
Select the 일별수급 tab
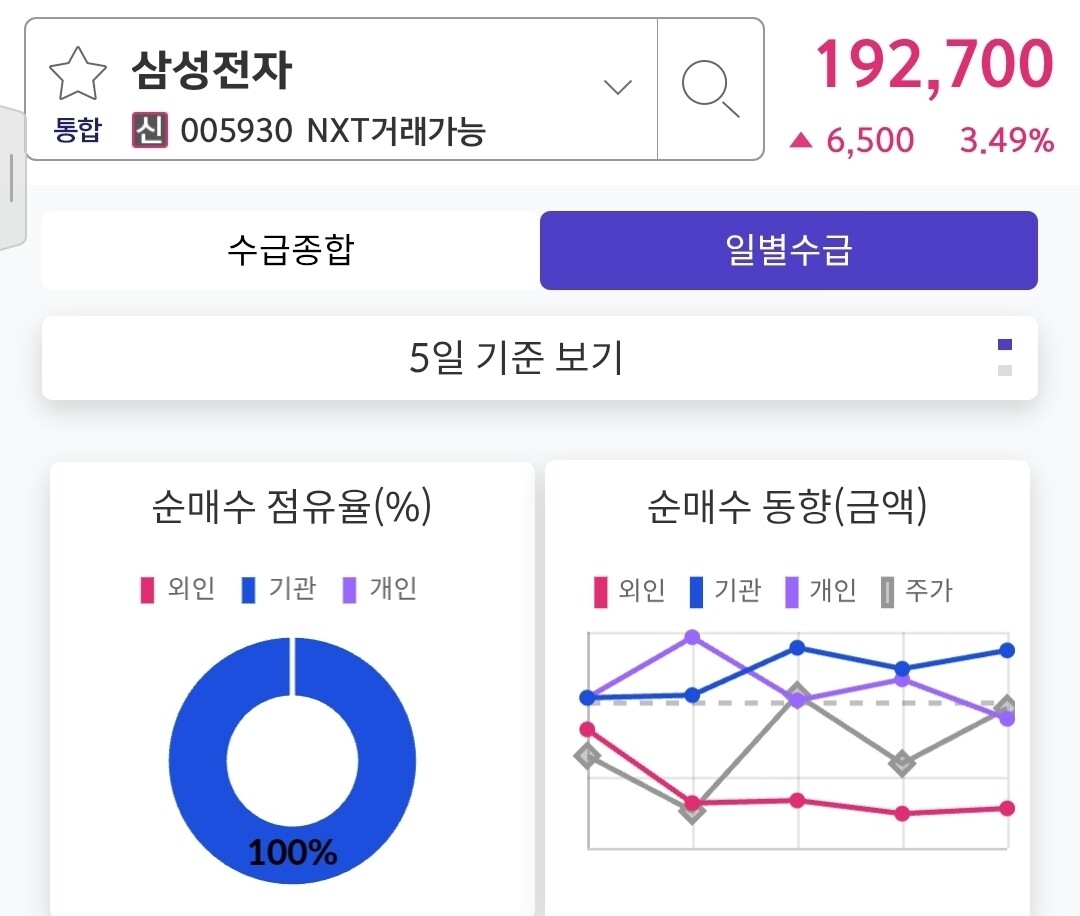pyautogui.click(x=788, y=250)
